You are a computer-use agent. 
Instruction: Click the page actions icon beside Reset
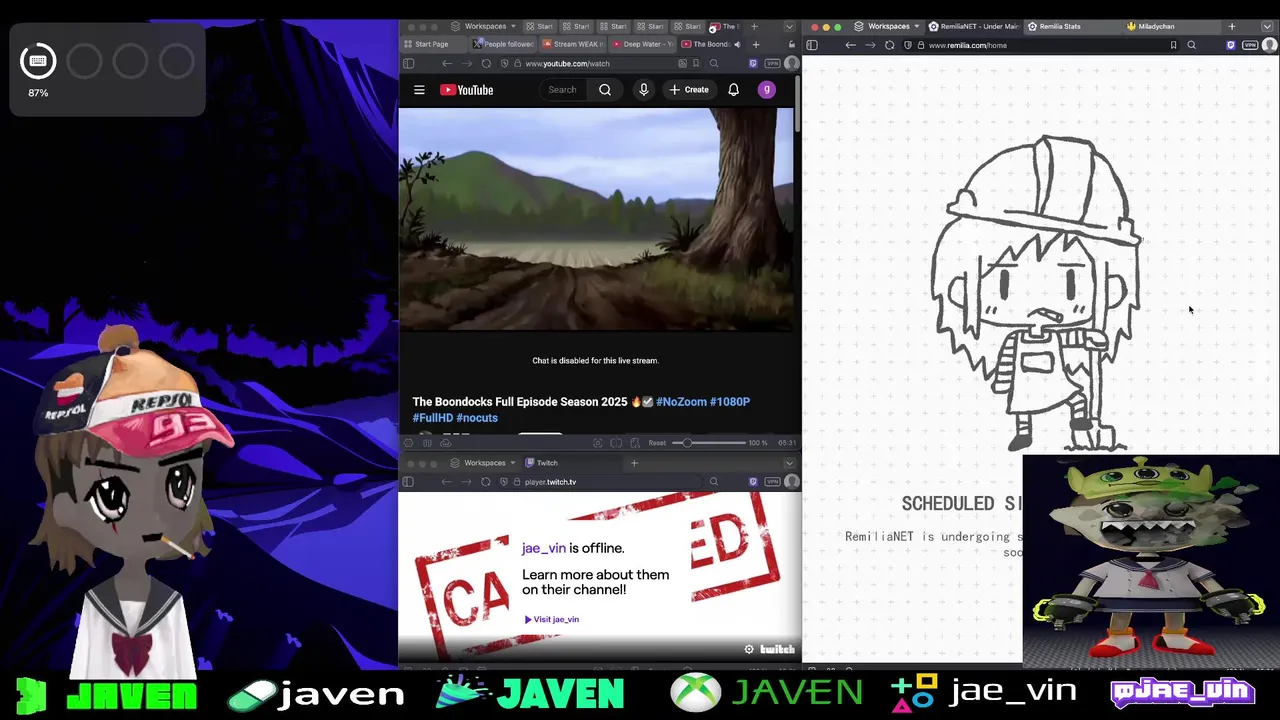pos(635,443)
